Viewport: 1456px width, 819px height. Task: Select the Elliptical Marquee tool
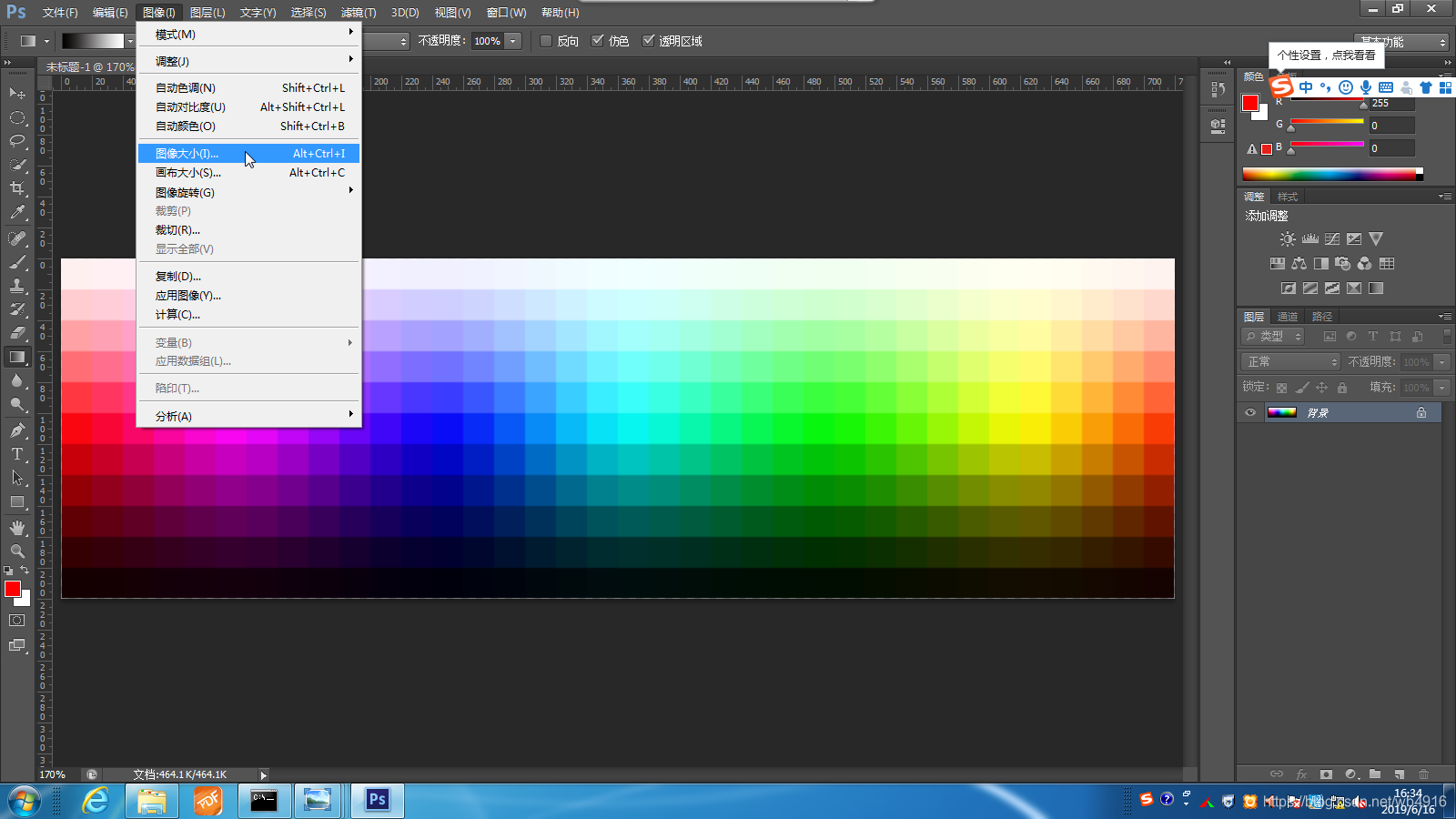pos(17,117)
